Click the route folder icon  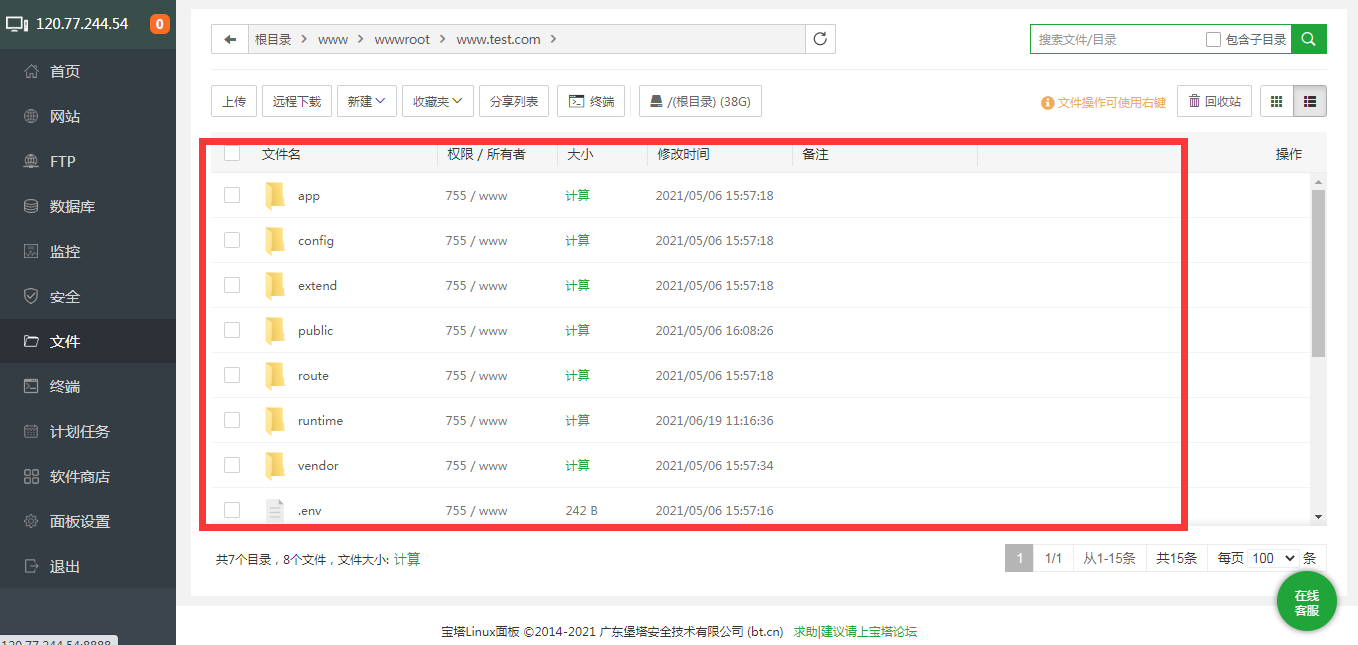pyautogui.click(x=275, y=375)
